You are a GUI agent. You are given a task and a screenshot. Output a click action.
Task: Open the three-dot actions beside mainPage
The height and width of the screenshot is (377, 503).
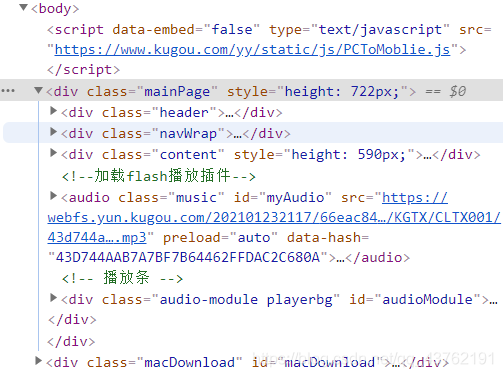(8, 90)
